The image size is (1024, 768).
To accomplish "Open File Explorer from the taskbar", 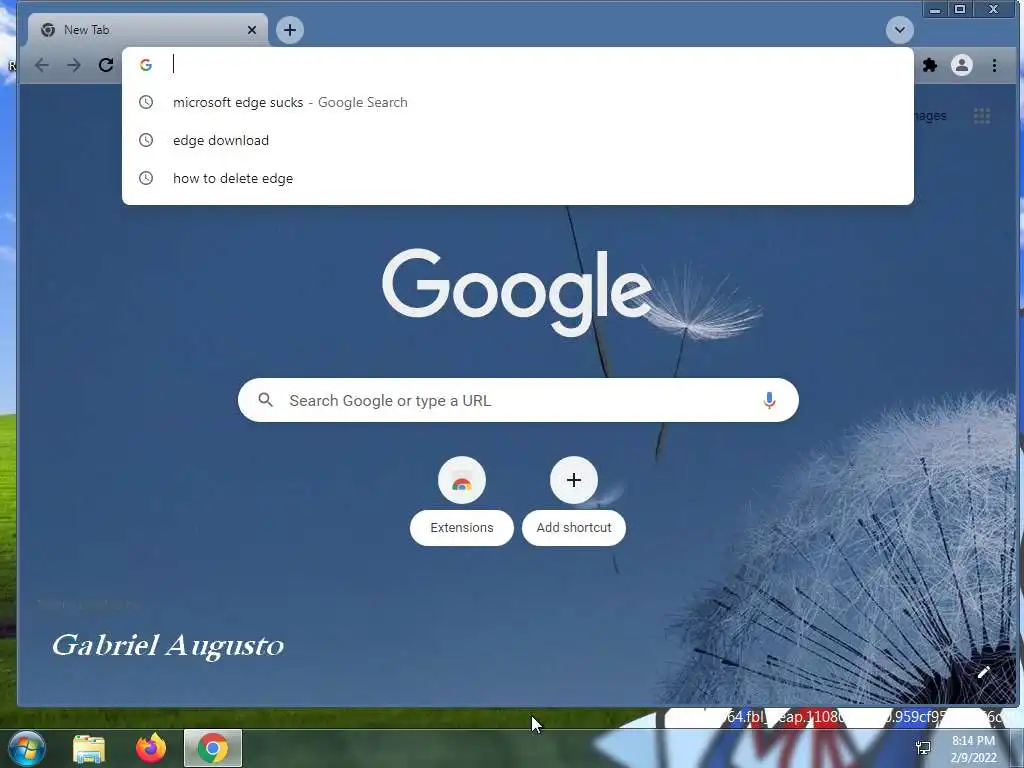I will tap(89, 749).
